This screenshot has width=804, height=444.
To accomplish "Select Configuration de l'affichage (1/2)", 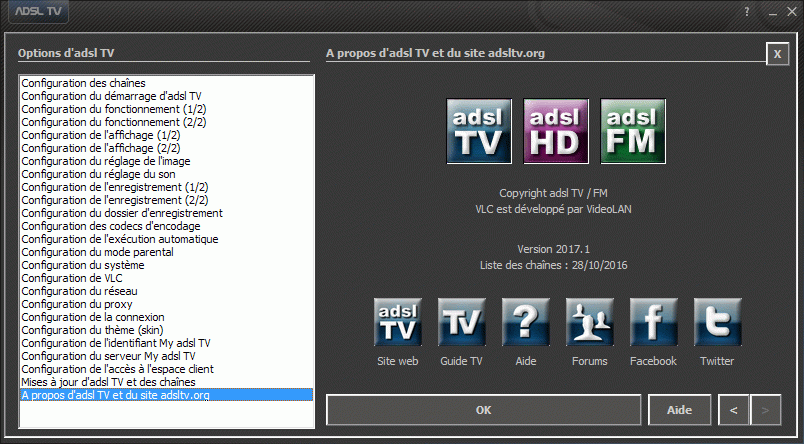I will [x=166, y=135].
